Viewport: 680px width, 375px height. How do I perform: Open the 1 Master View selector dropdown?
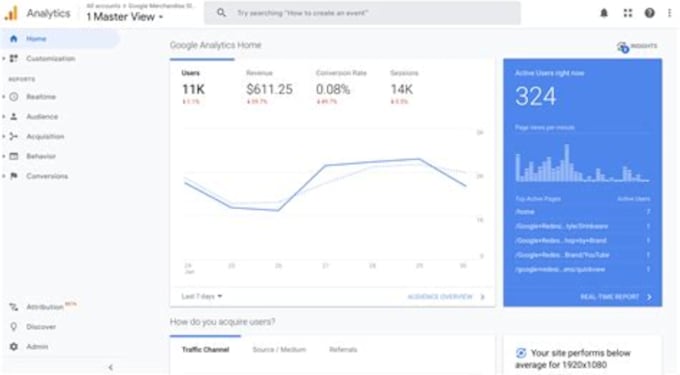click(124, 17)
